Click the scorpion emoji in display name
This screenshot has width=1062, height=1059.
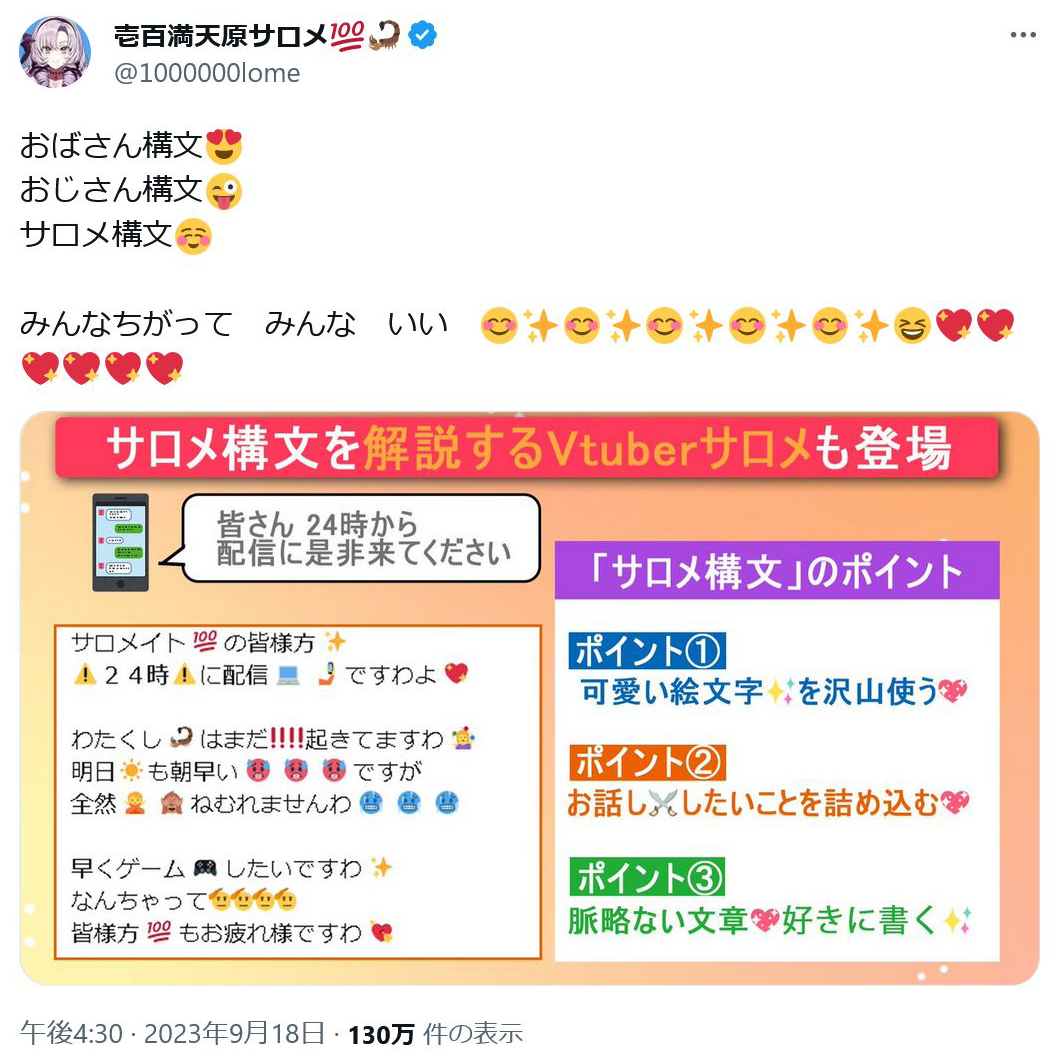384,35
